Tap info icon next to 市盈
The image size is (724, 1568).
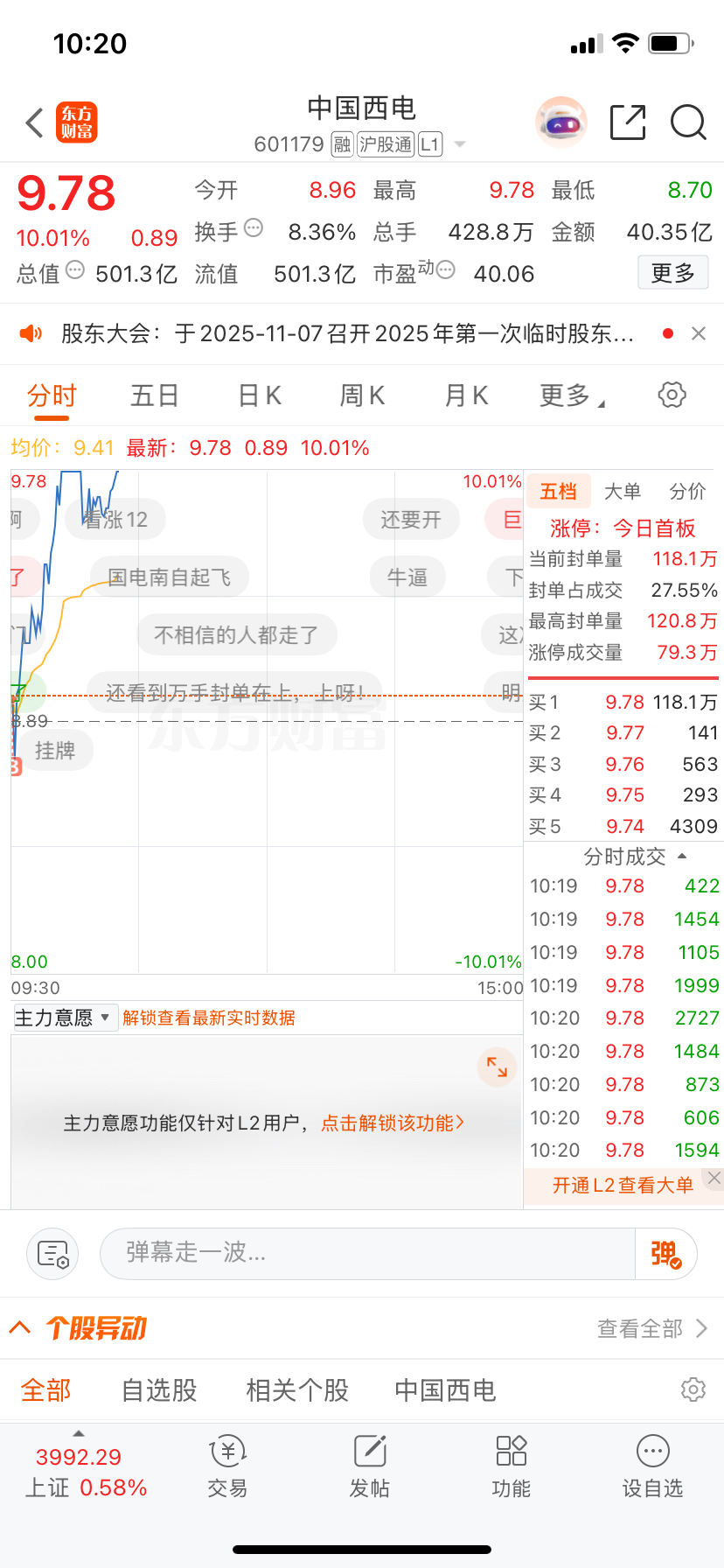pyautogui.click(x=445, y=270)
